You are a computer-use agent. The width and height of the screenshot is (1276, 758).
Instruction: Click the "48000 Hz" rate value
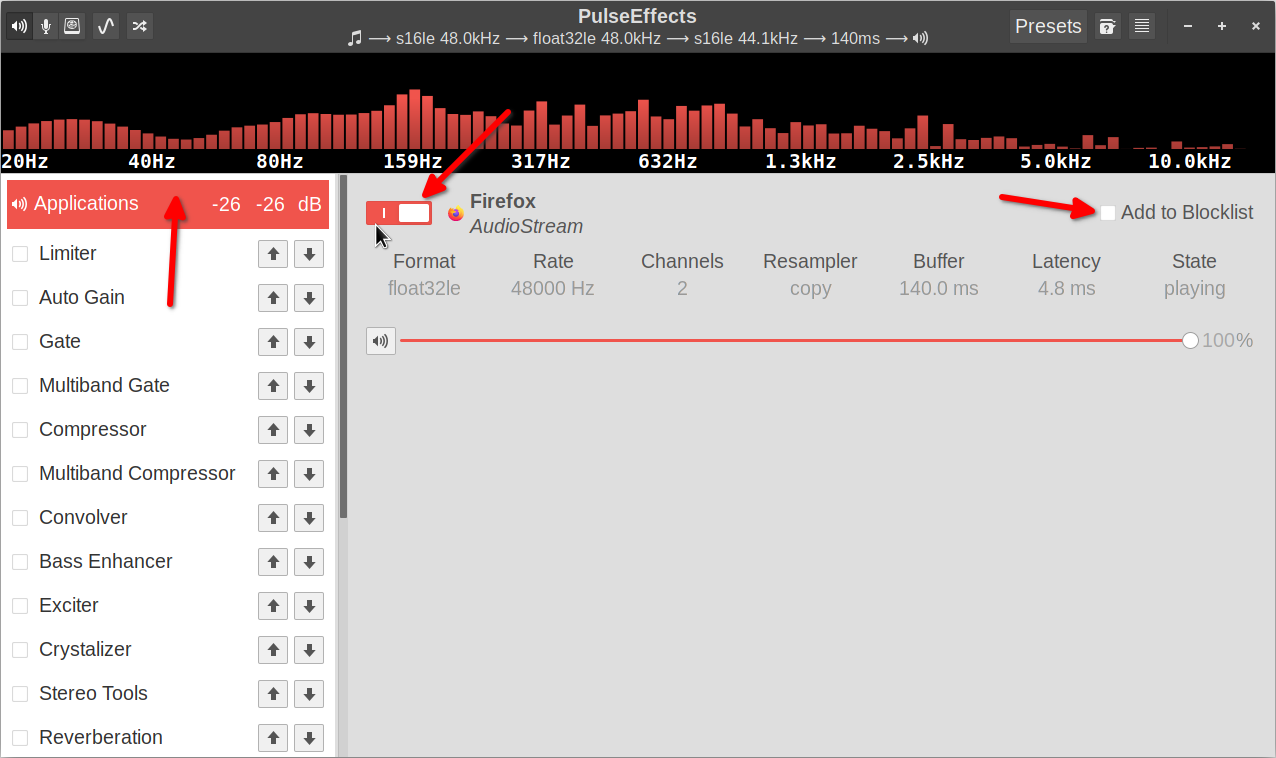pyautogui.click(x=553, y=289)
